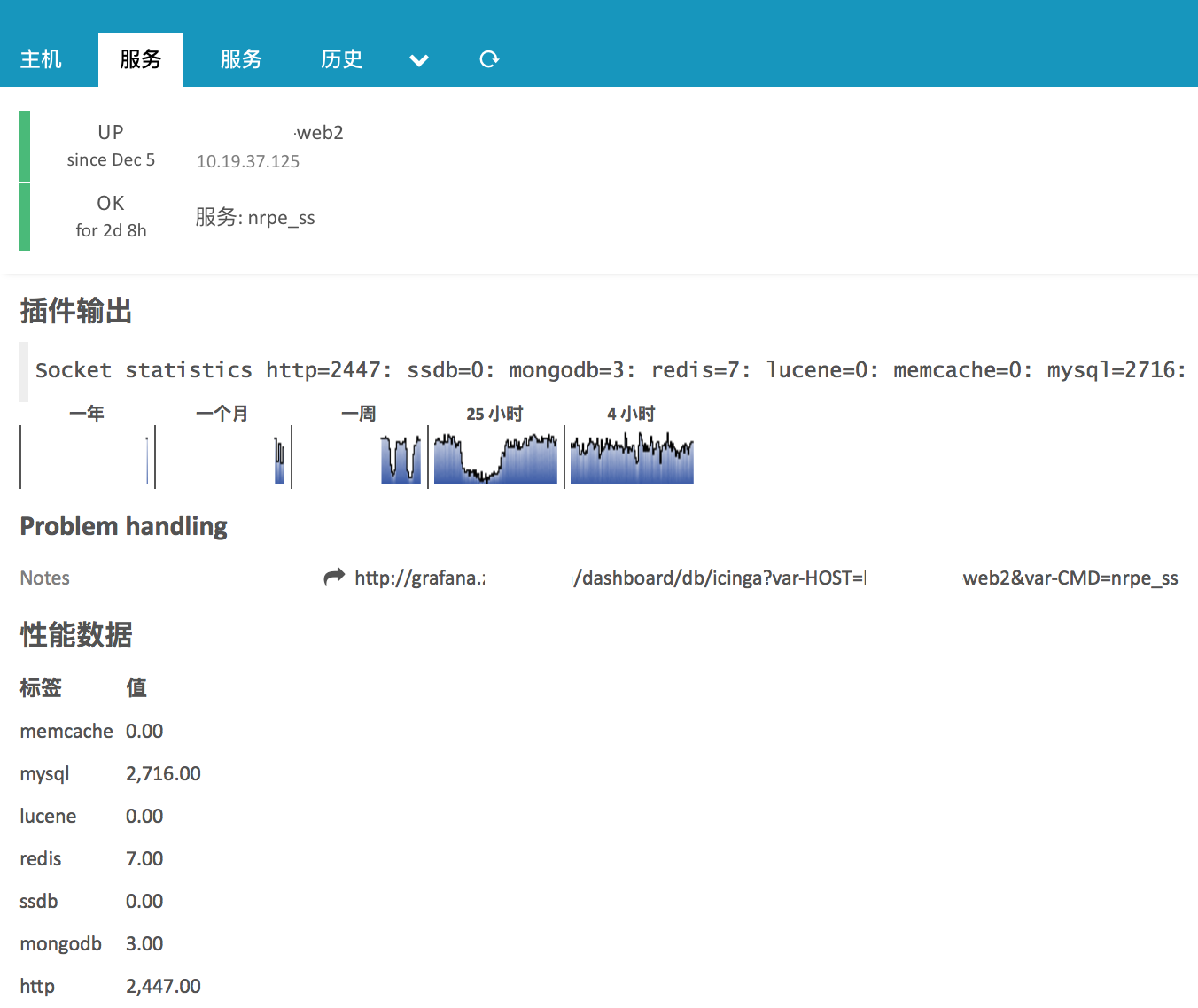Viewport: 1198px width, 1008px height.
Task: Click the refresh icon in the top bar
Action: click(x=489, y=58)
